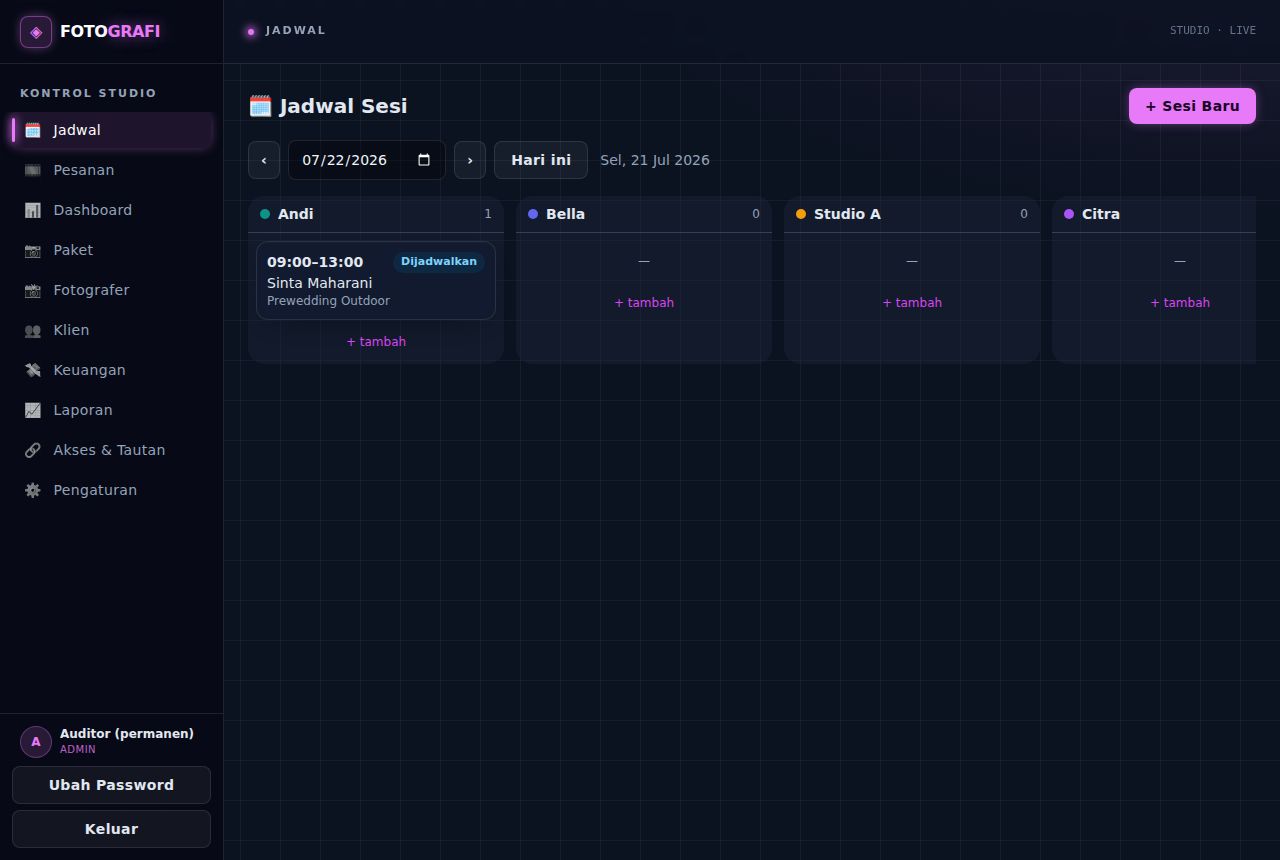
Task: Click the Auditor avatar circle
Action: [x=36, y=742]
